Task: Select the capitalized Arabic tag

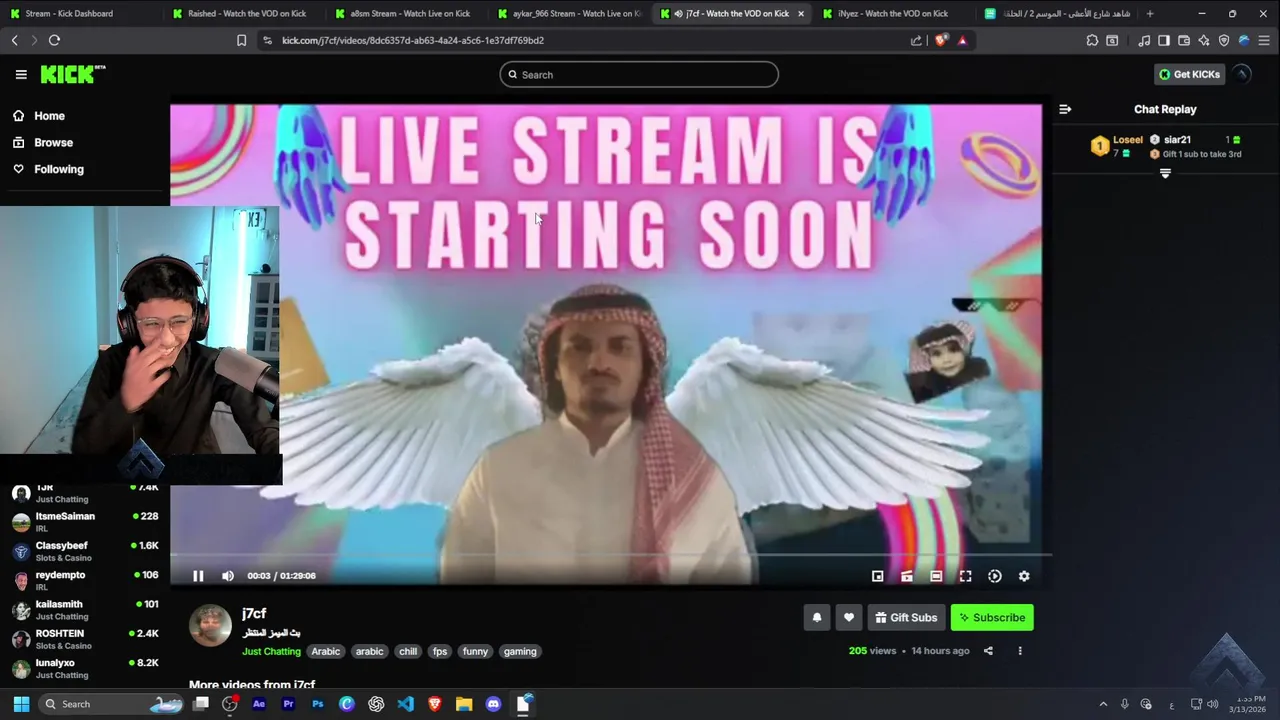Action: tap(326, 651)
